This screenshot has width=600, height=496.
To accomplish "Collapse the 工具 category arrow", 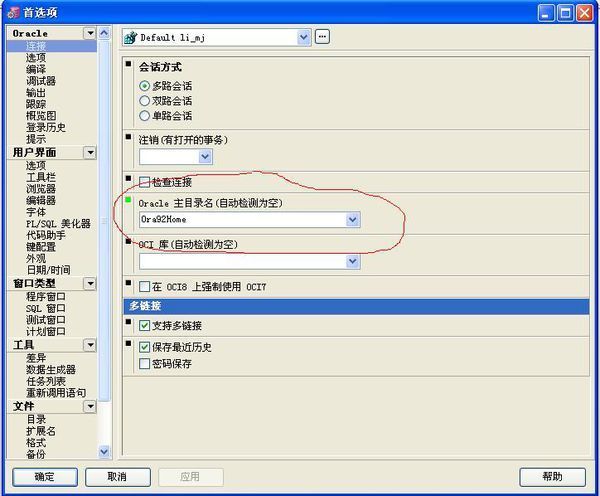I will (x=90, y=345).
